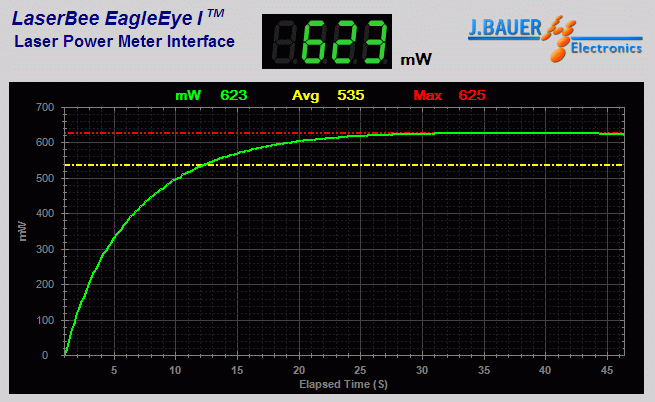Click the 700 y-axis label

pyautogui.click(x=45, y=107)
